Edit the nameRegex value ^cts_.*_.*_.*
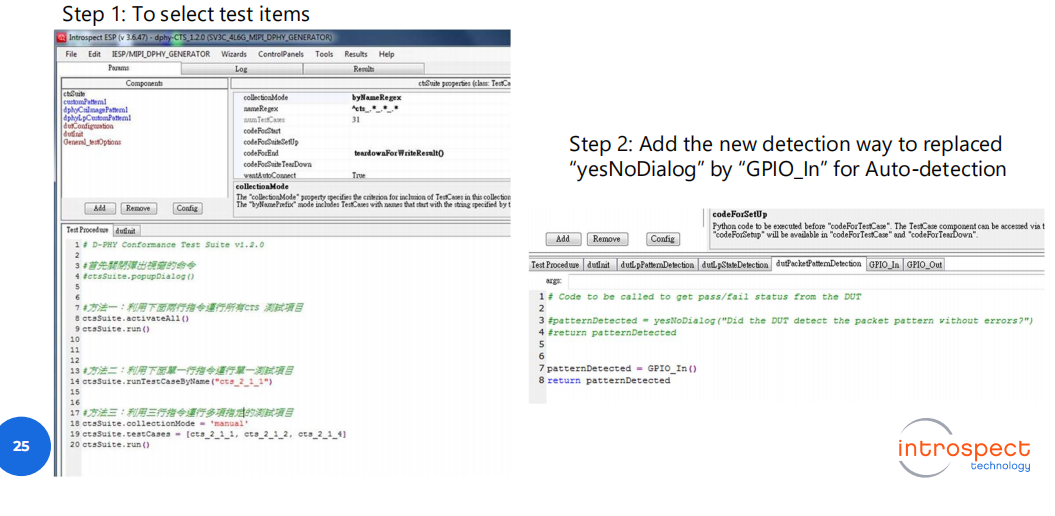The image size is (1055, 516). pyautogui.click(x=375, y=108)
